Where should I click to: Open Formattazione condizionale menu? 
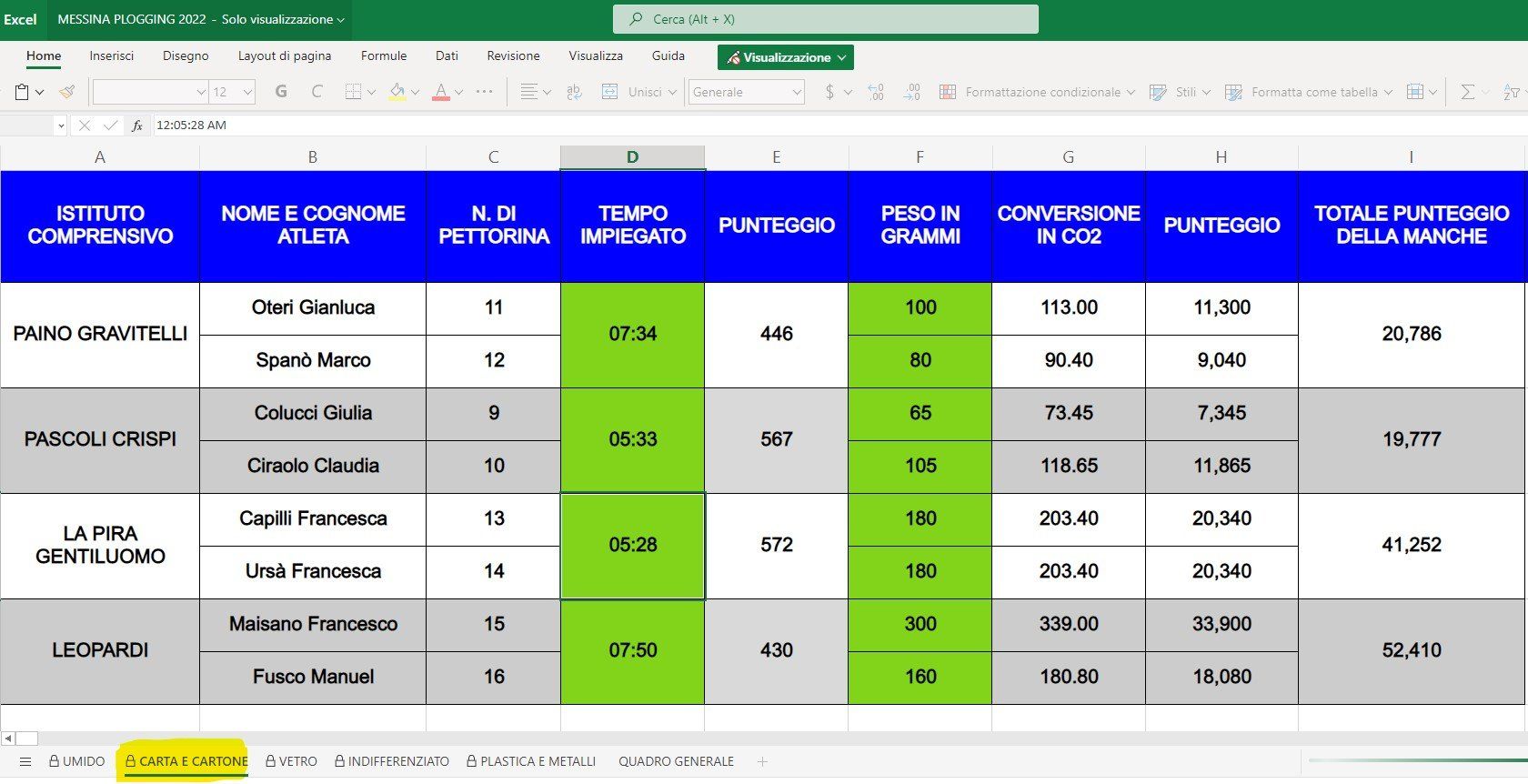coord(1037,92)
